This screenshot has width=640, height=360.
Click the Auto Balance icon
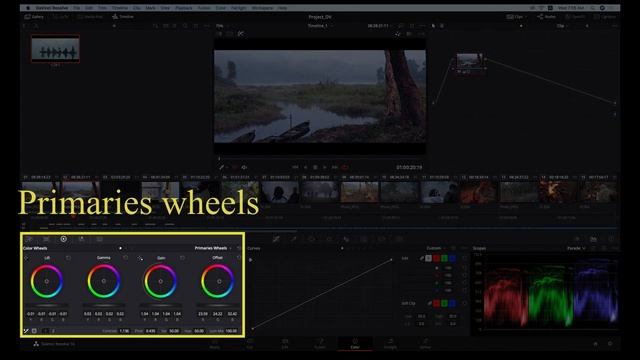pos(26,331)
